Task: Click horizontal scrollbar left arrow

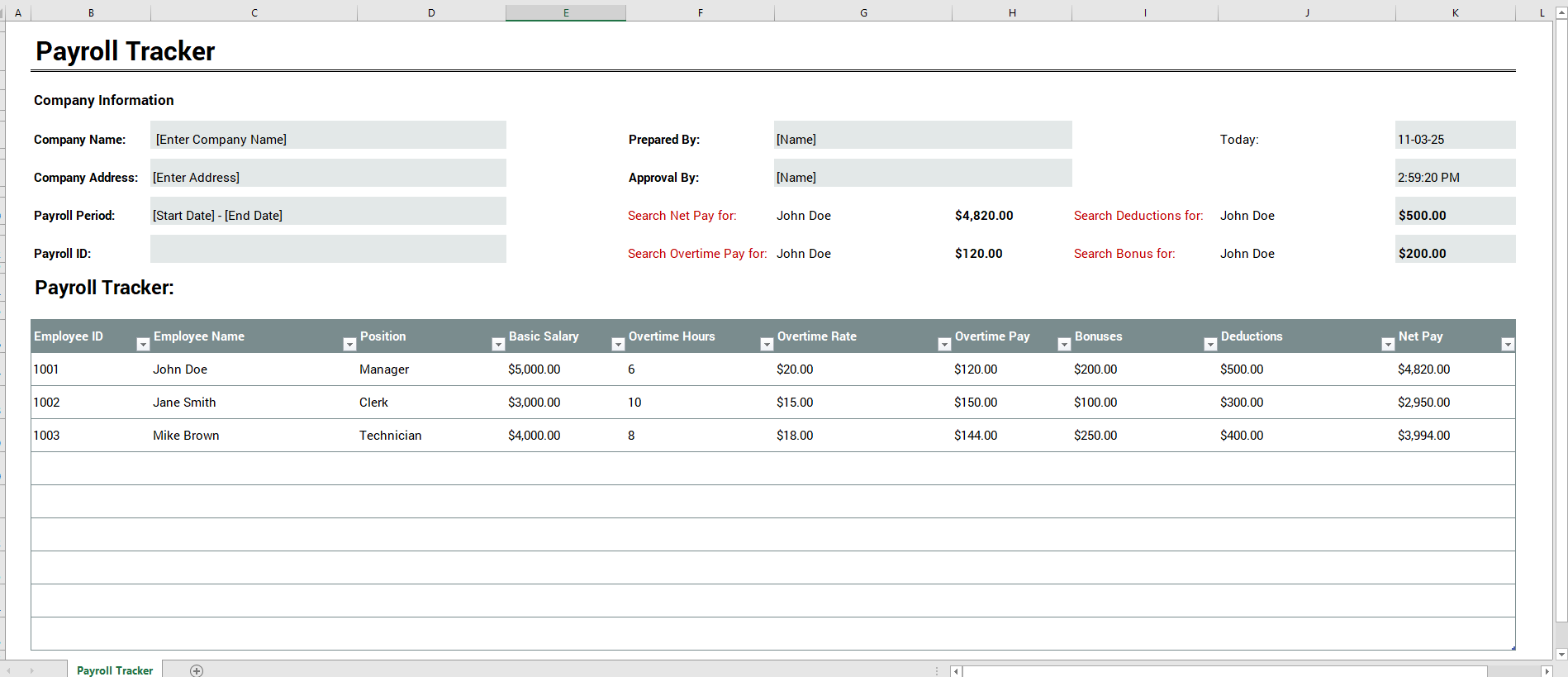Action: (x=956, y=671)
